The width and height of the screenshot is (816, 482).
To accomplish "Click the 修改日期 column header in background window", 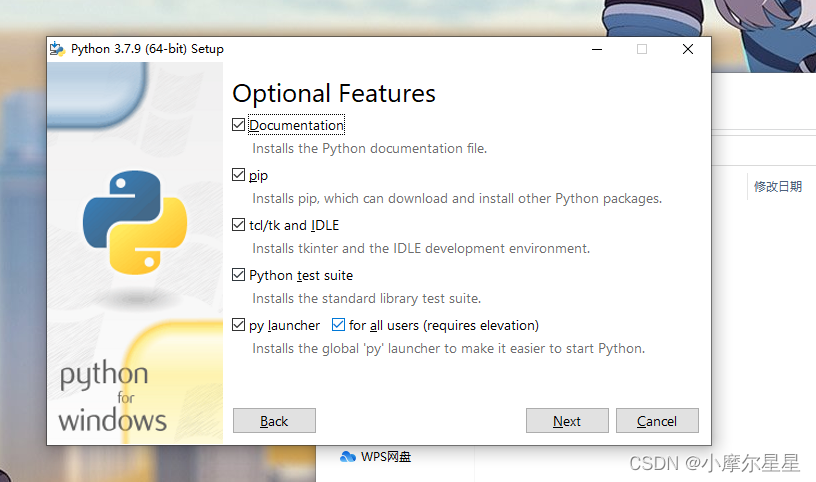I will [778, 186].
